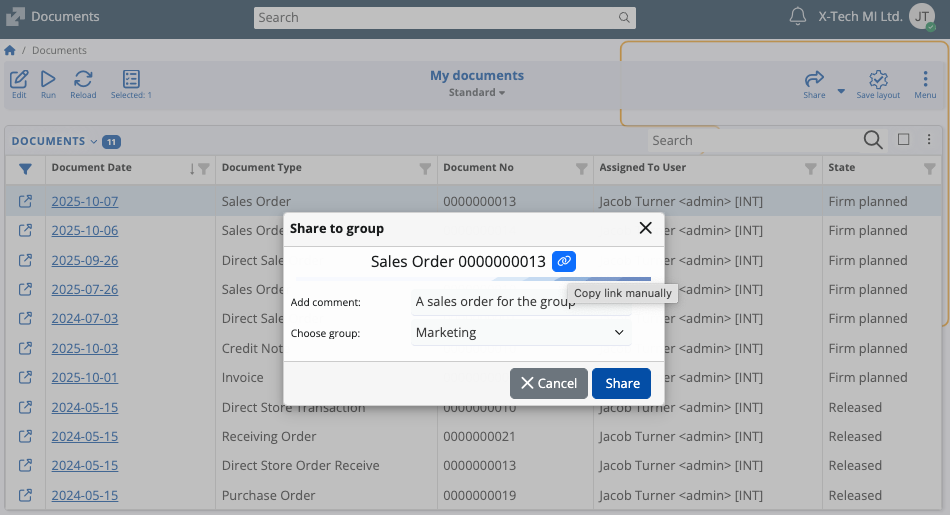
Task: Cancel the Share to group dialog
Action: tap(548, 383)
